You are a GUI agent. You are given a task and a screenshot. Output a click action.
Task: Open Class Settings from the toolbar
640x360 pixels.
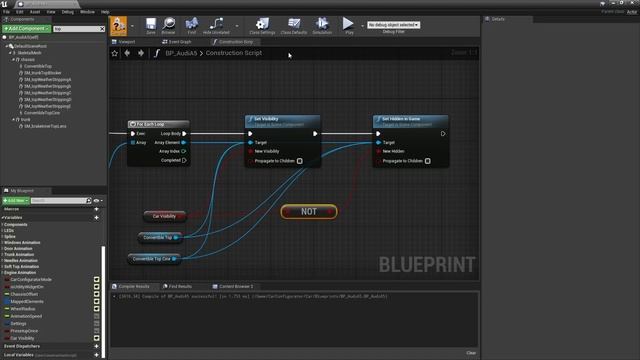coord(262,25)
